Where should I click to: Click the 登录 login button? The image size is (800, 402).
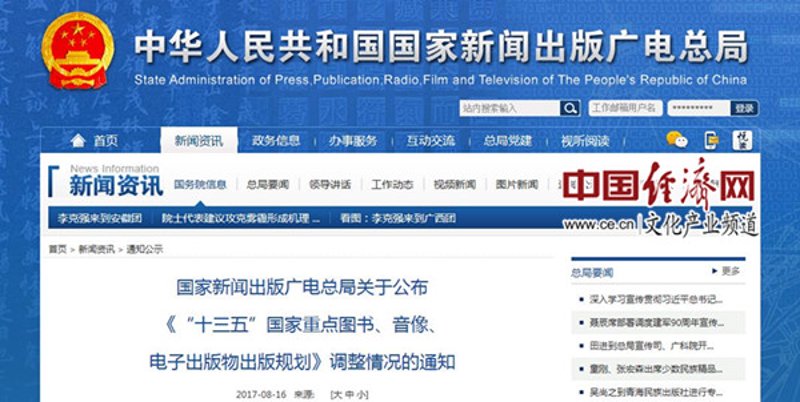[744, 108]
